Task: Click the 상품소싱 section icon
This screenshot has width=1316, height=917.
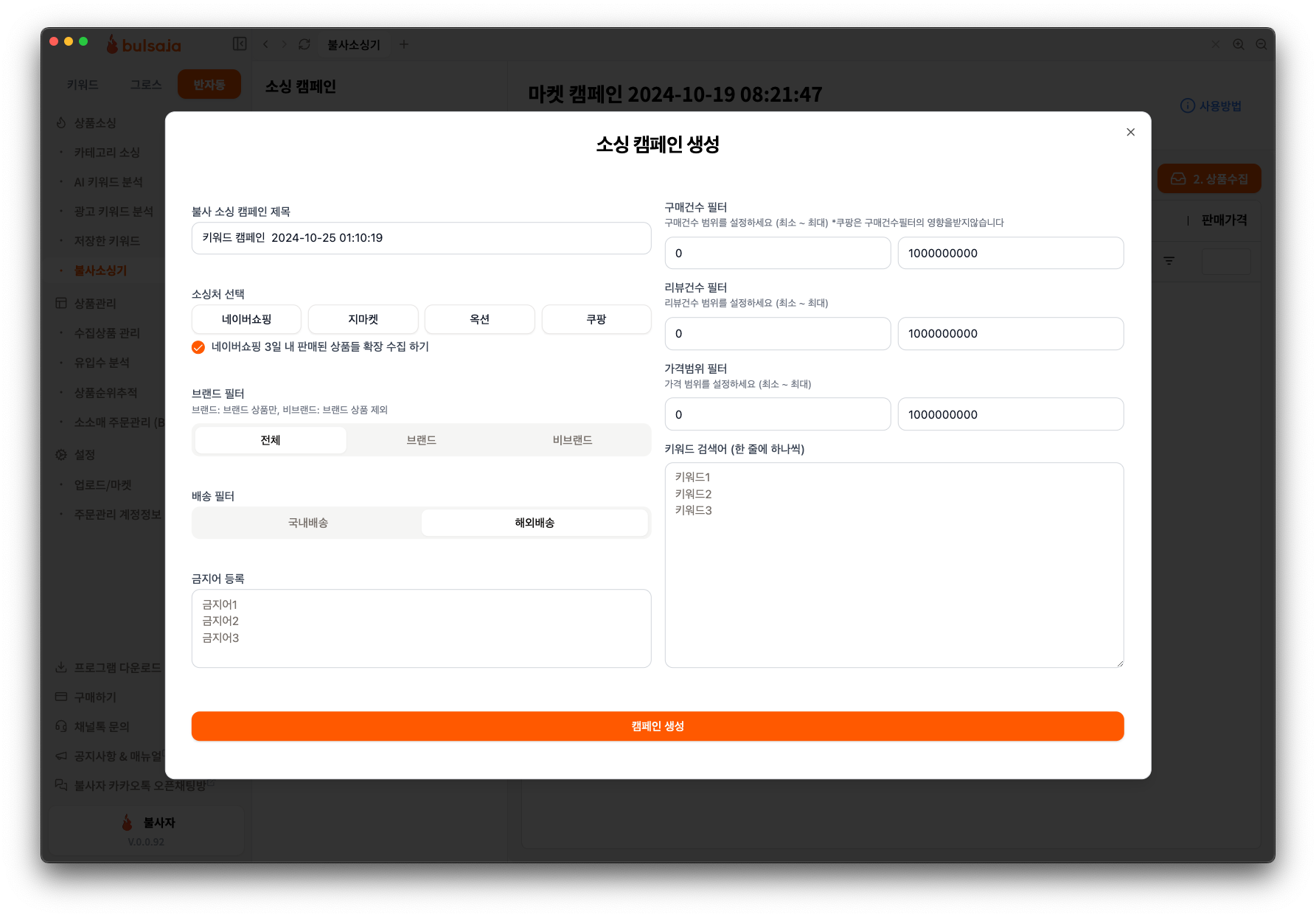Action: 61,123
